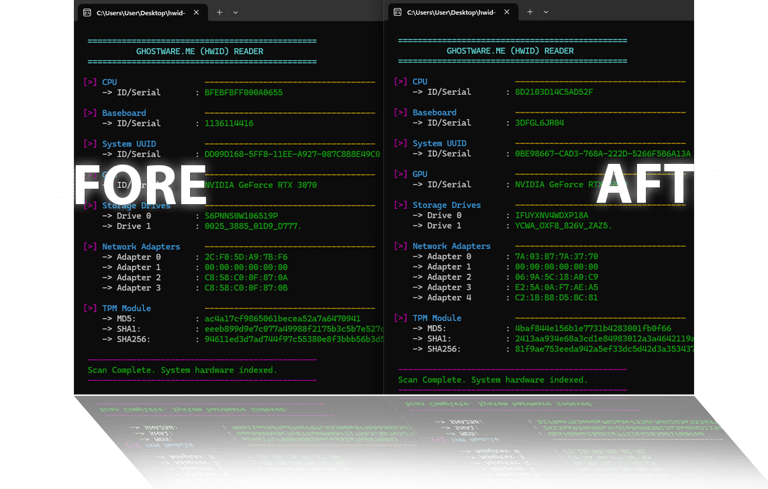Screen dimensions: 768x489
Task: Click MAC address 7A:03:B7:7A:37:70
Action: [x=556, y=256]
